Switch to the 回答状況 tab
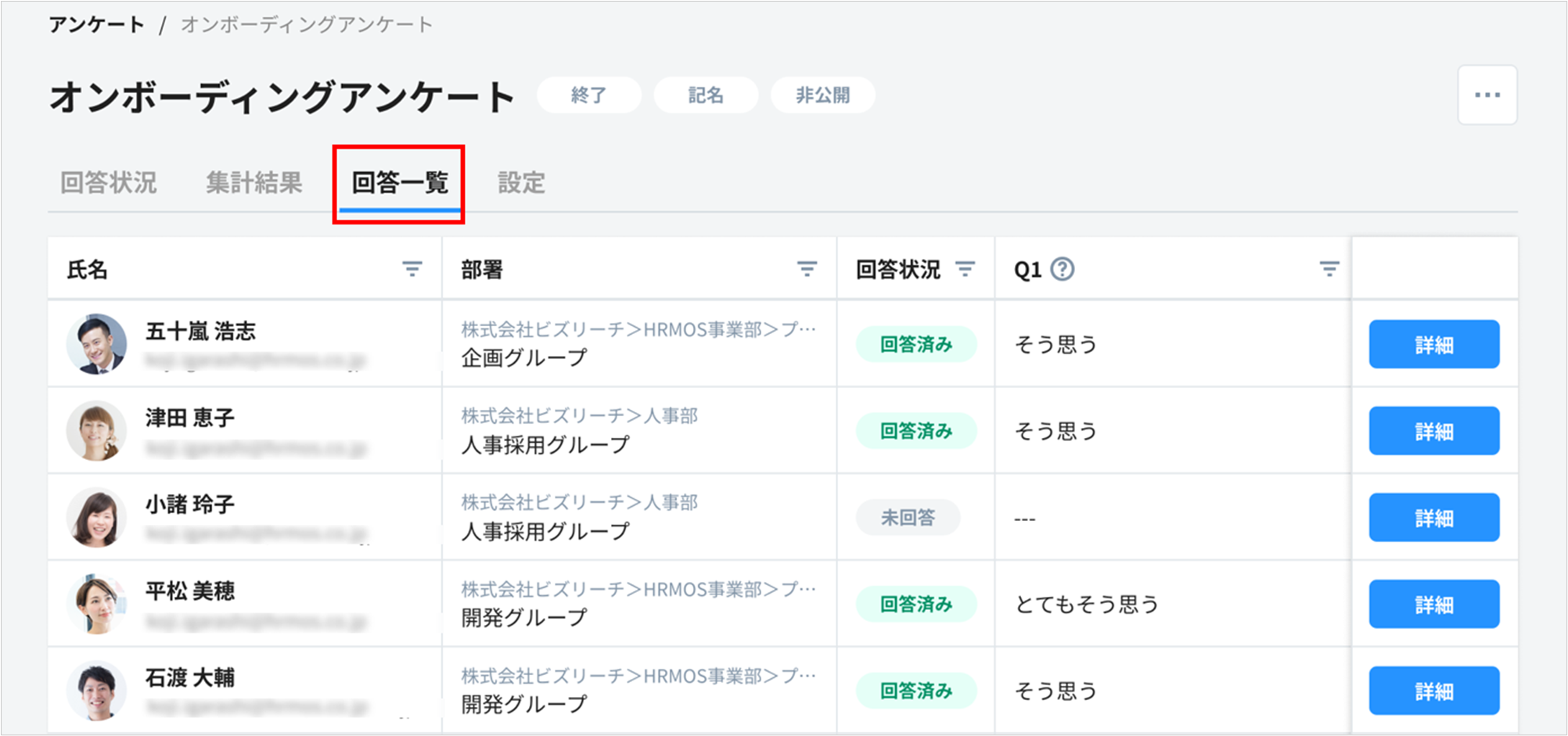Viewport: 1568px width, 736px height. pyautogui.click(x=109, y=183)
